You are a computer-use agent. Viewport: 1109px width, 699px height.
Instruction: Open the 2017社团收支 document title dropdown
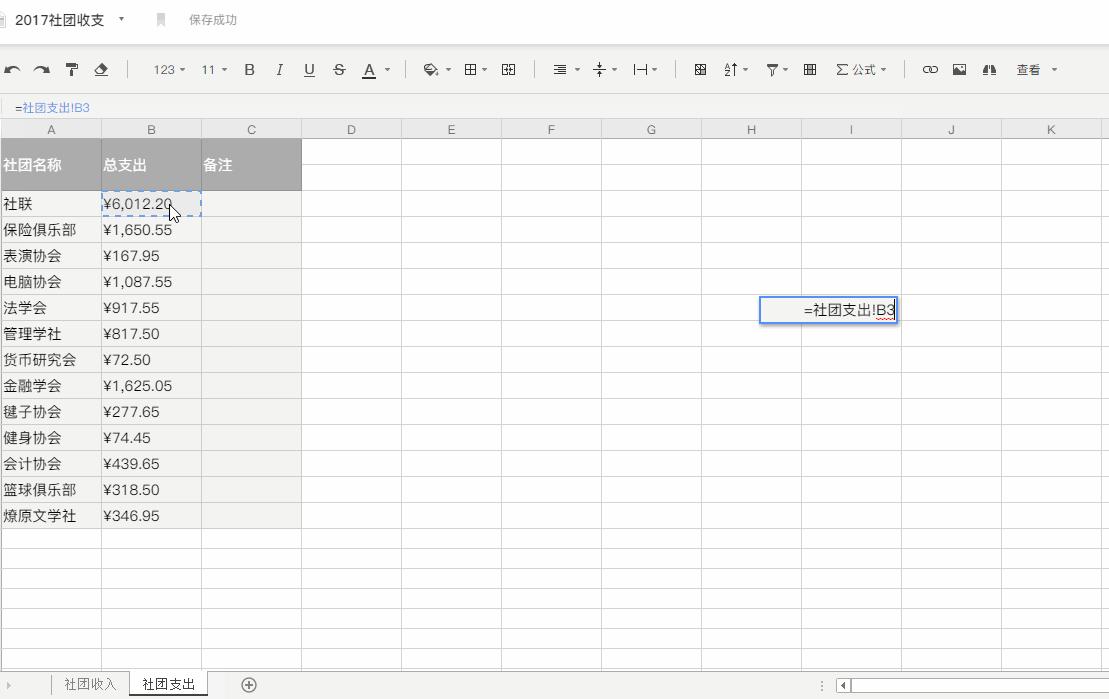click(122, 19)
